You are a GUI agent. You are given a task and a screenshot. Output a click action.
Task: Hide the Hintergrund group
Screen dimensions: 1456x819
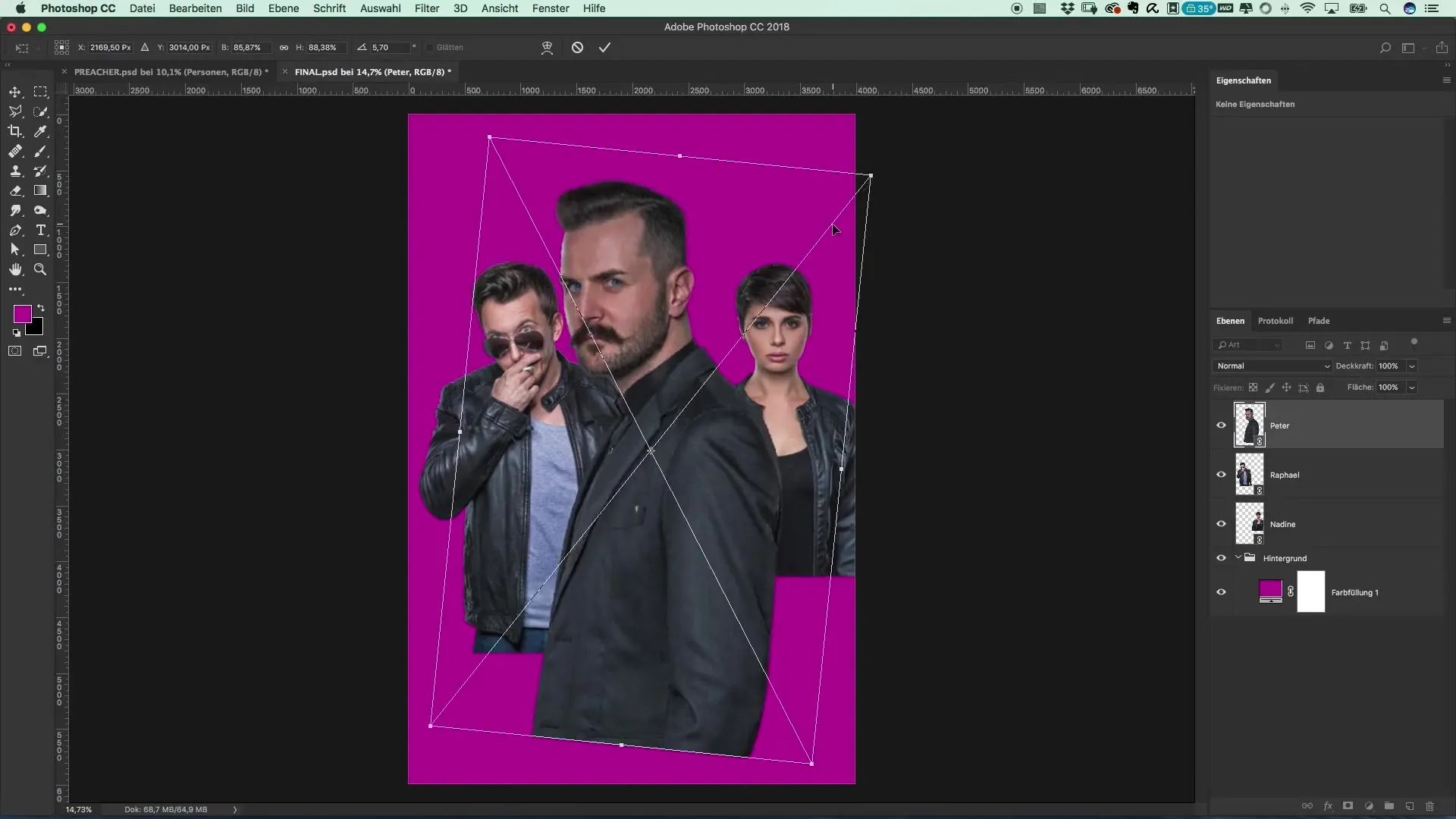[1221, 557]
